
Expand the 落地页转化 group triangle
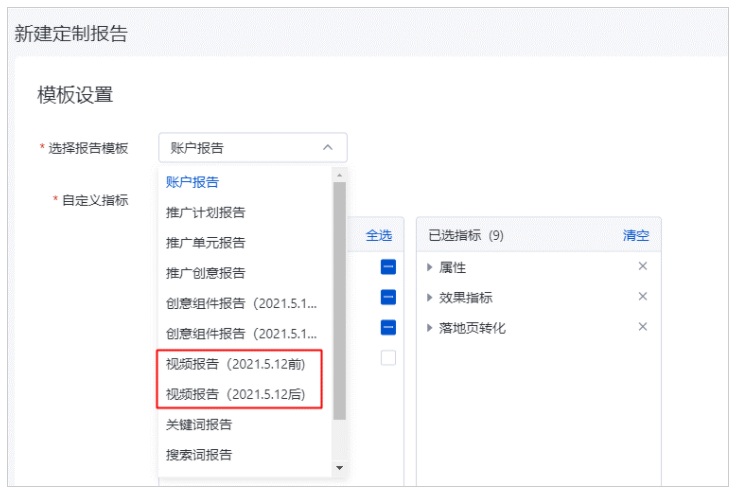coord(430,328)
